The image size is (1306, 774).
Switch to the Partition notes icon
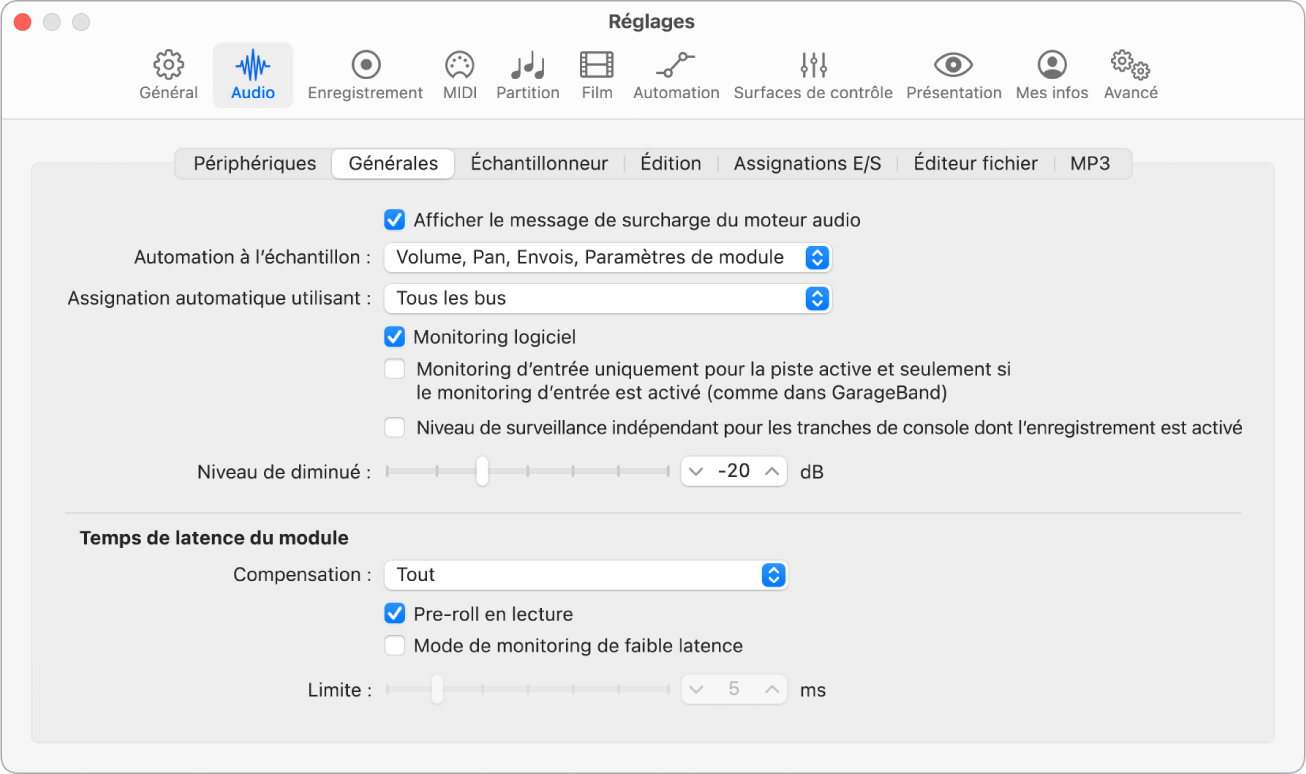pos(527,66)
